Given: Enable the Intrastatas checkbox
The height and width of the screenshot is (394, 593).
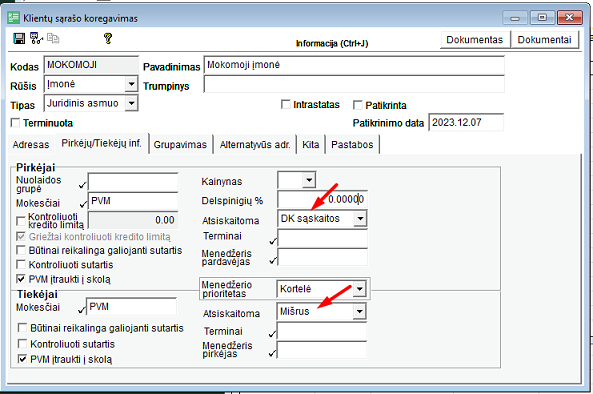Looking at the screenshot, I should [286, 104].
